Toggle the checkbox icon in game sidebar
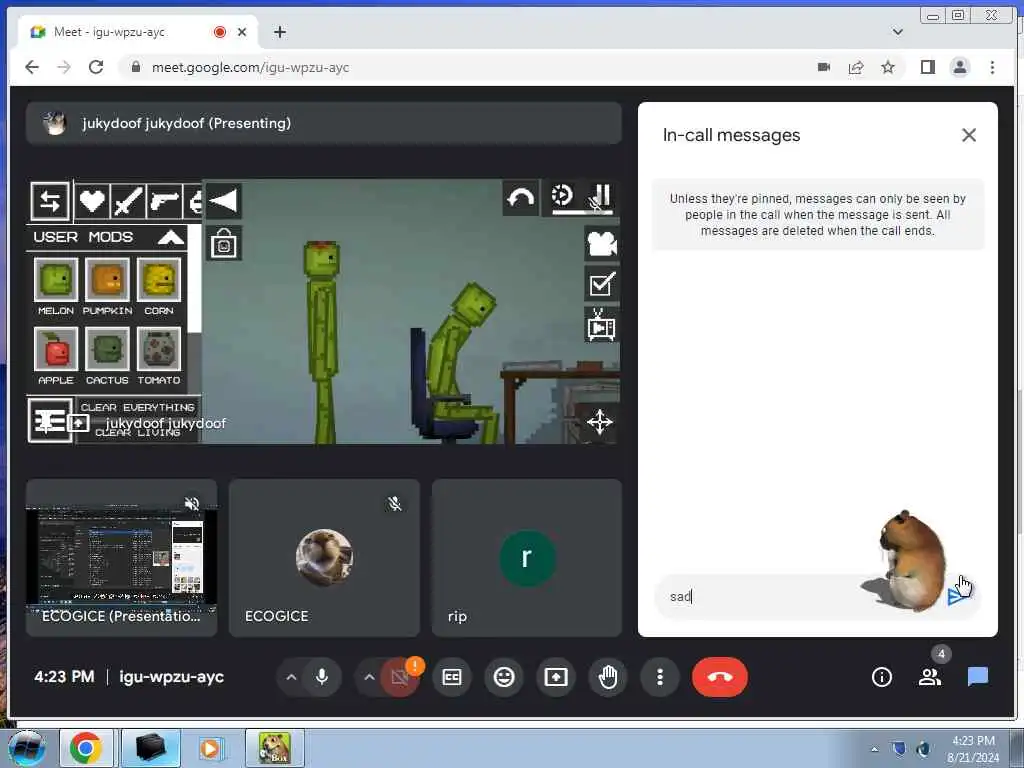The width and height of the screenshot is (1024, 768). [601, 285]
